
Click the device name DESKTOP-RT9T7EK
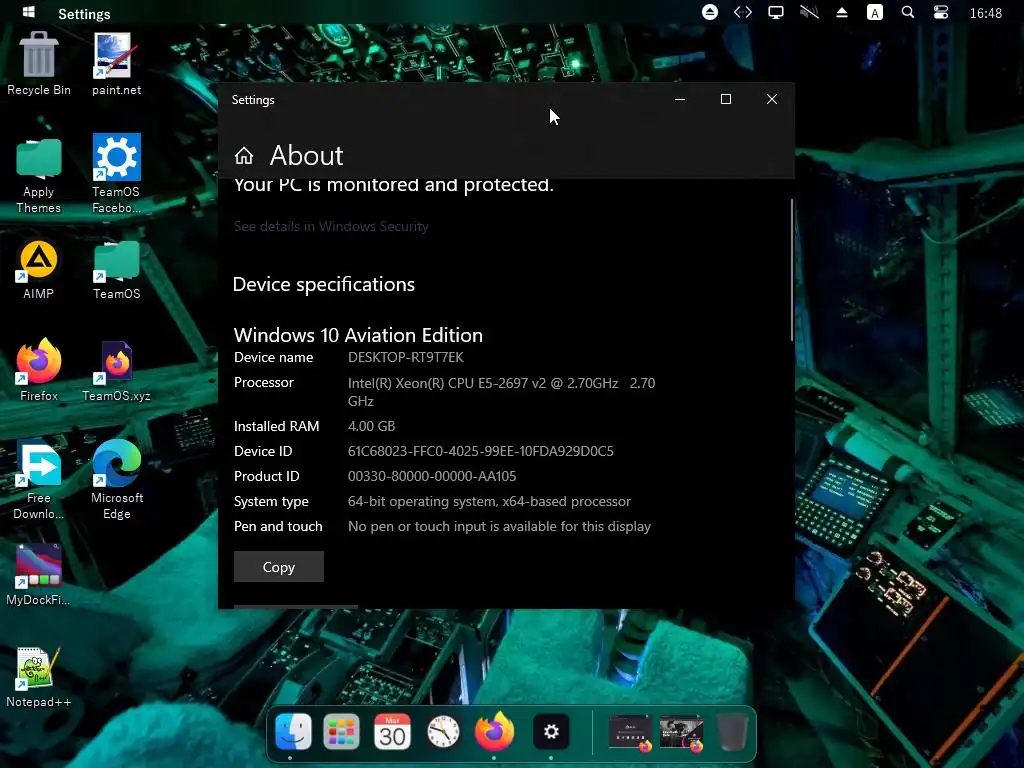406,357
